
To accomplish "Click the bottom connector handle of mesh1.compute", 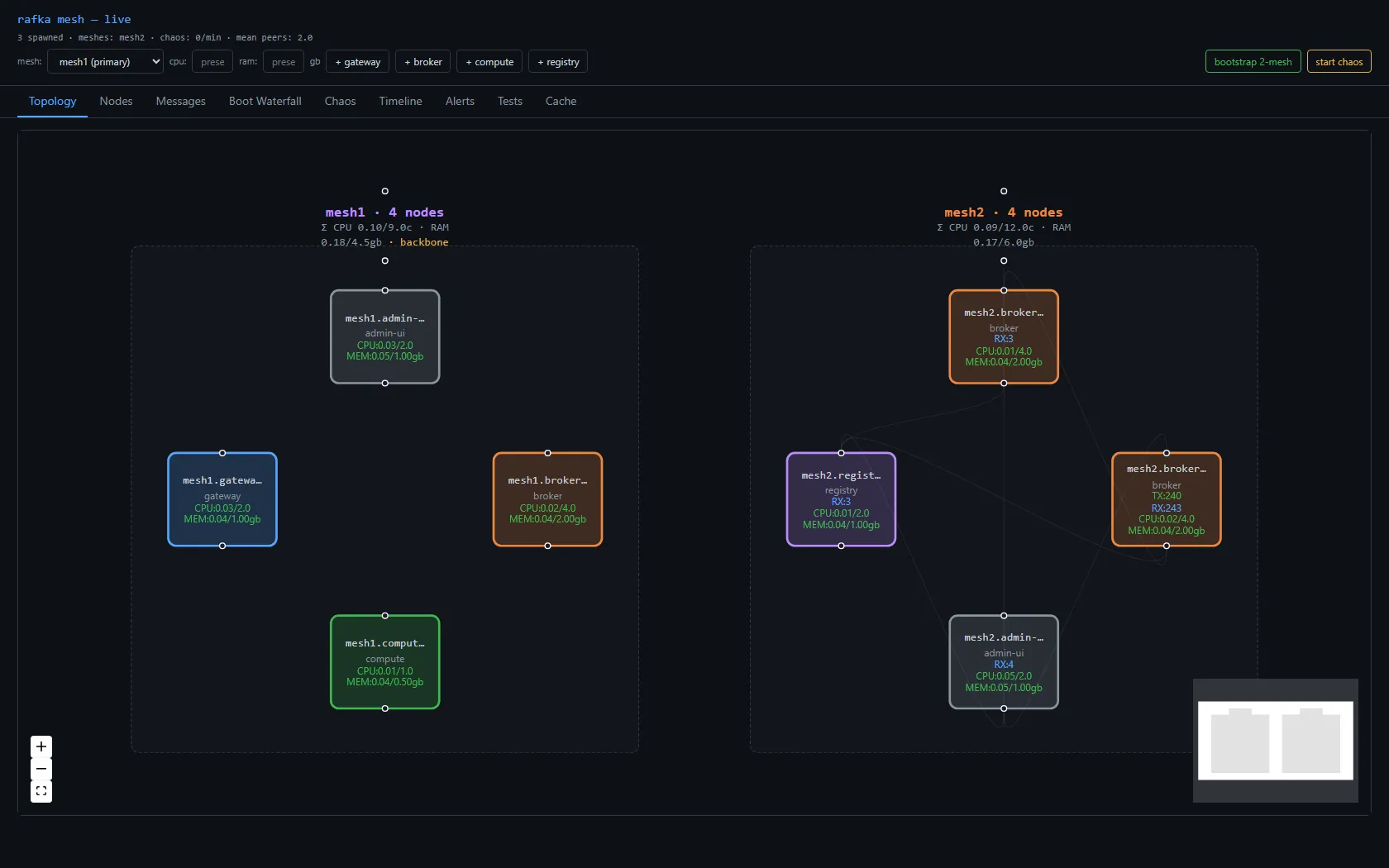I will [384, 708].
